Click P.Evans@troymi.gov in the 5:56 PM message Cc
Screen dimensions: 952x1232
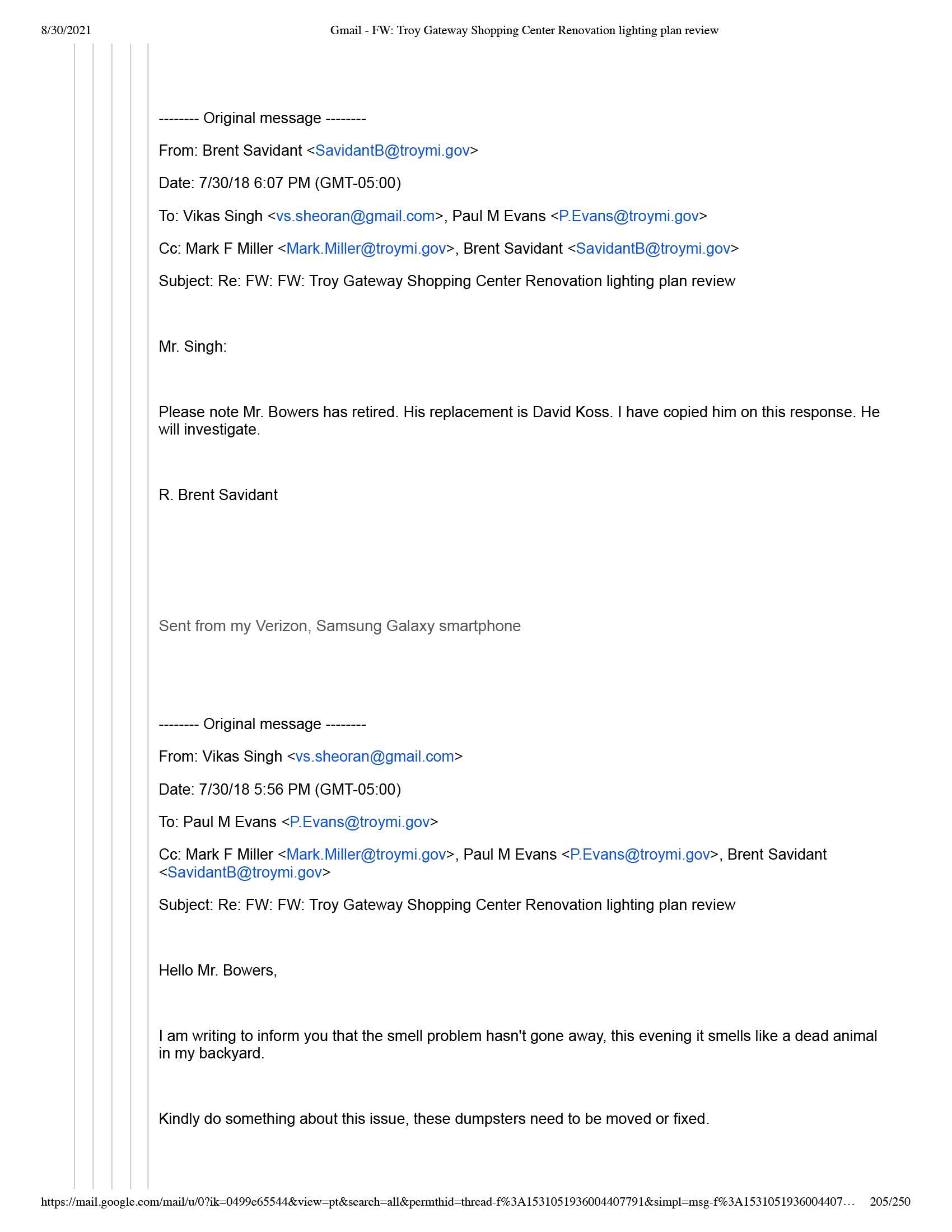click(x=640, y=855)
